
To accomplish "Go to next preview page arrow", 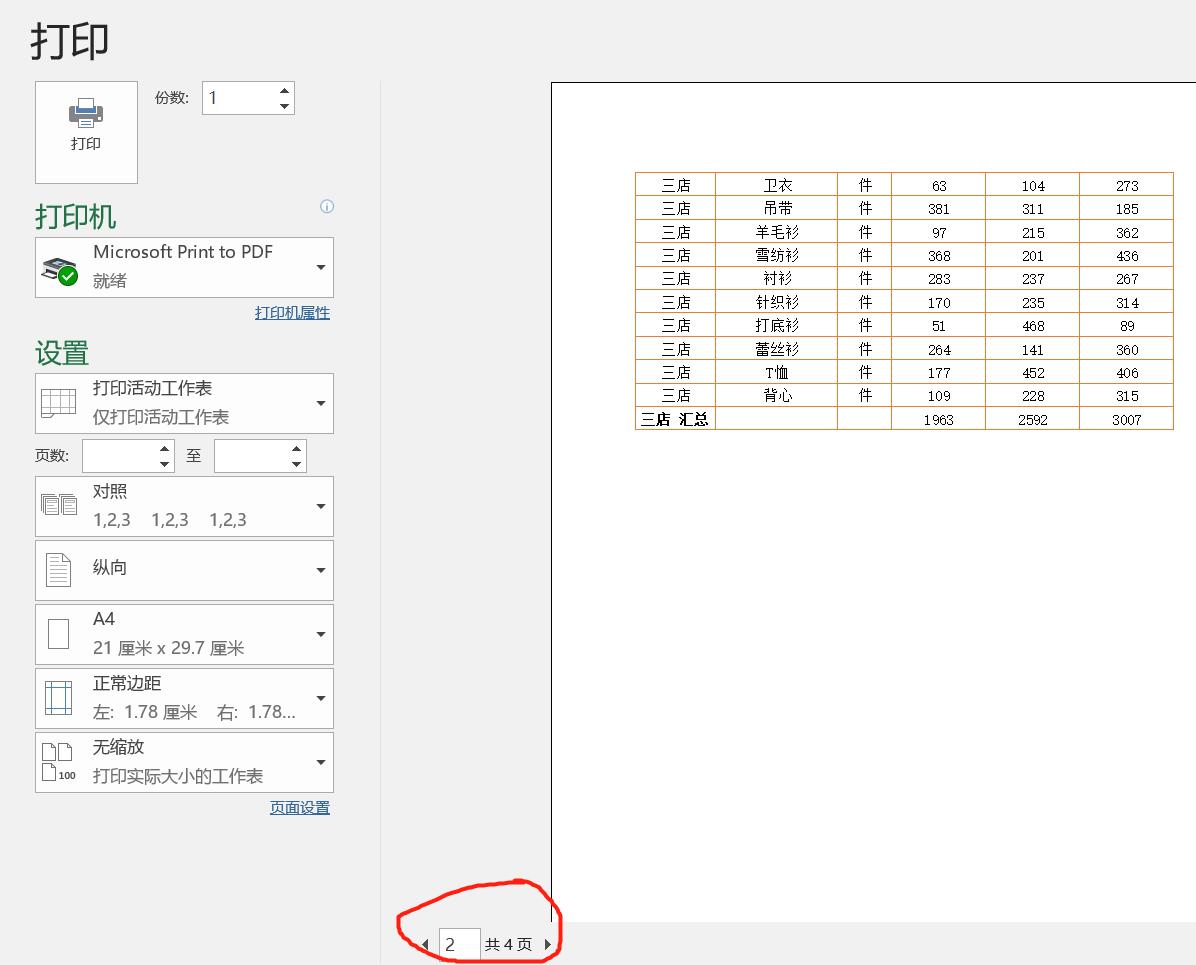I will pyautogui.click(x=547, y=945).
